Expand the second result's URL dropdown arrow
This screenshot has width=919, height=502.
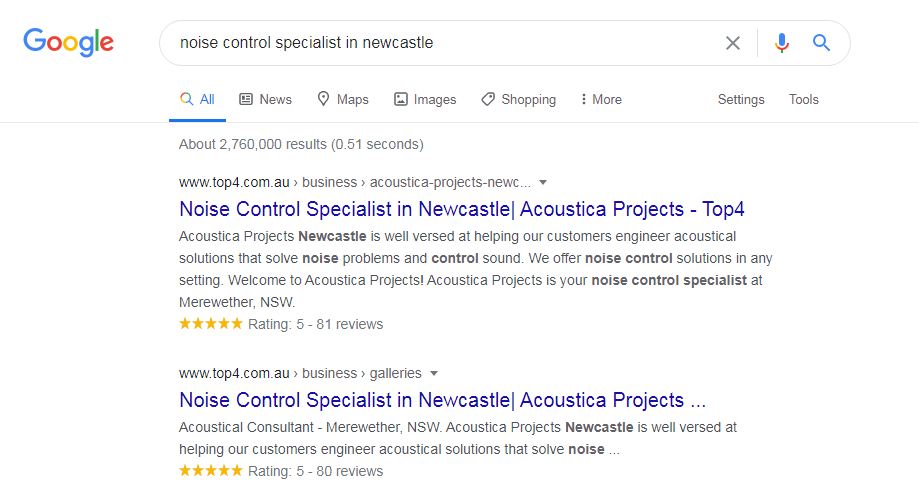(x=434, y=373)
